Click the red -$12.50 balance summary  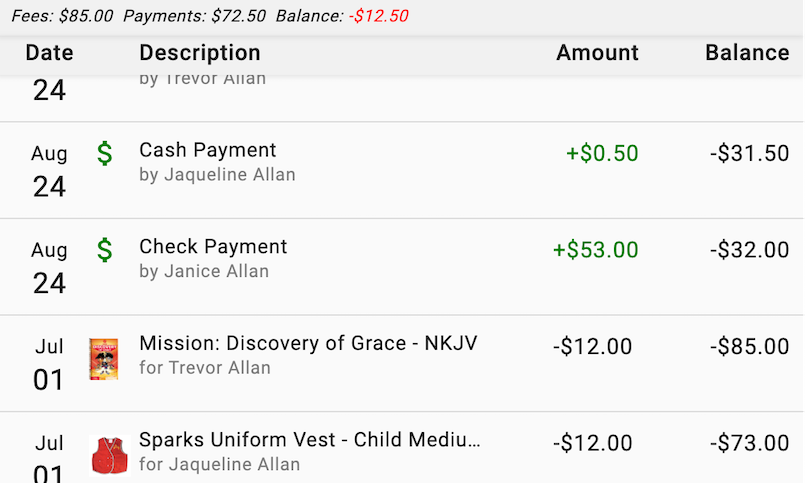[x=378, y=16]
